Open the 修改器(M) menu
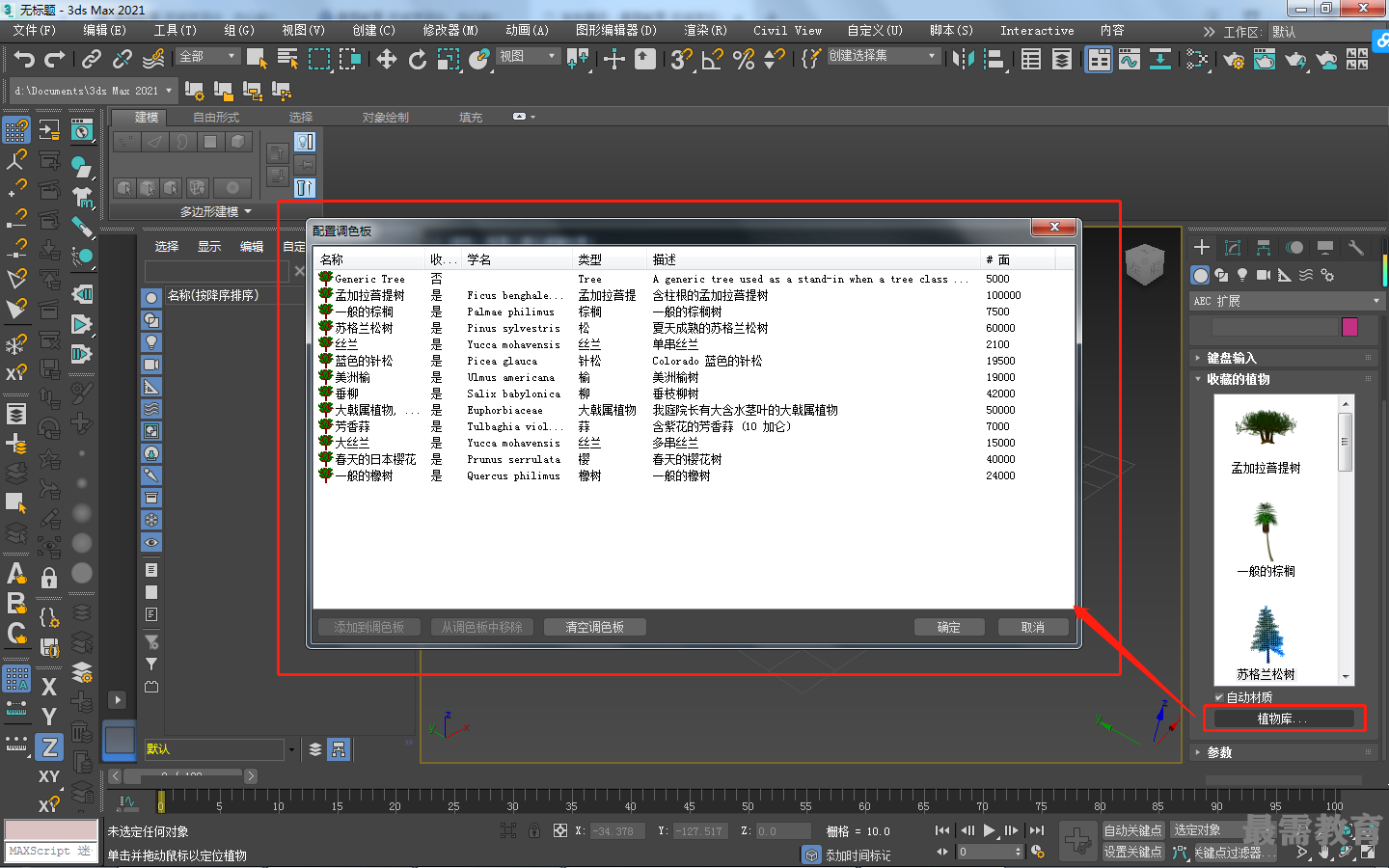Image resolution: width=1389 pixels, height=868 pixels. coord(450,31)
